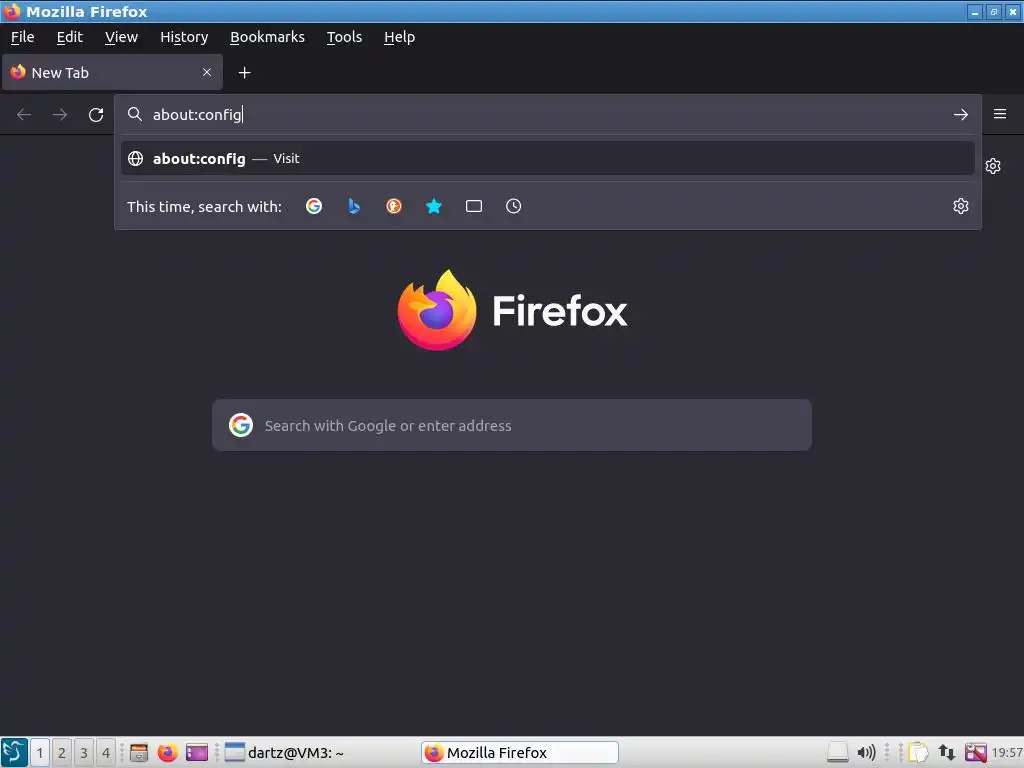Image resolution: width=1024 pixels, height=768 pixels.
Task: Open the File menu
Action: (22, 37)
